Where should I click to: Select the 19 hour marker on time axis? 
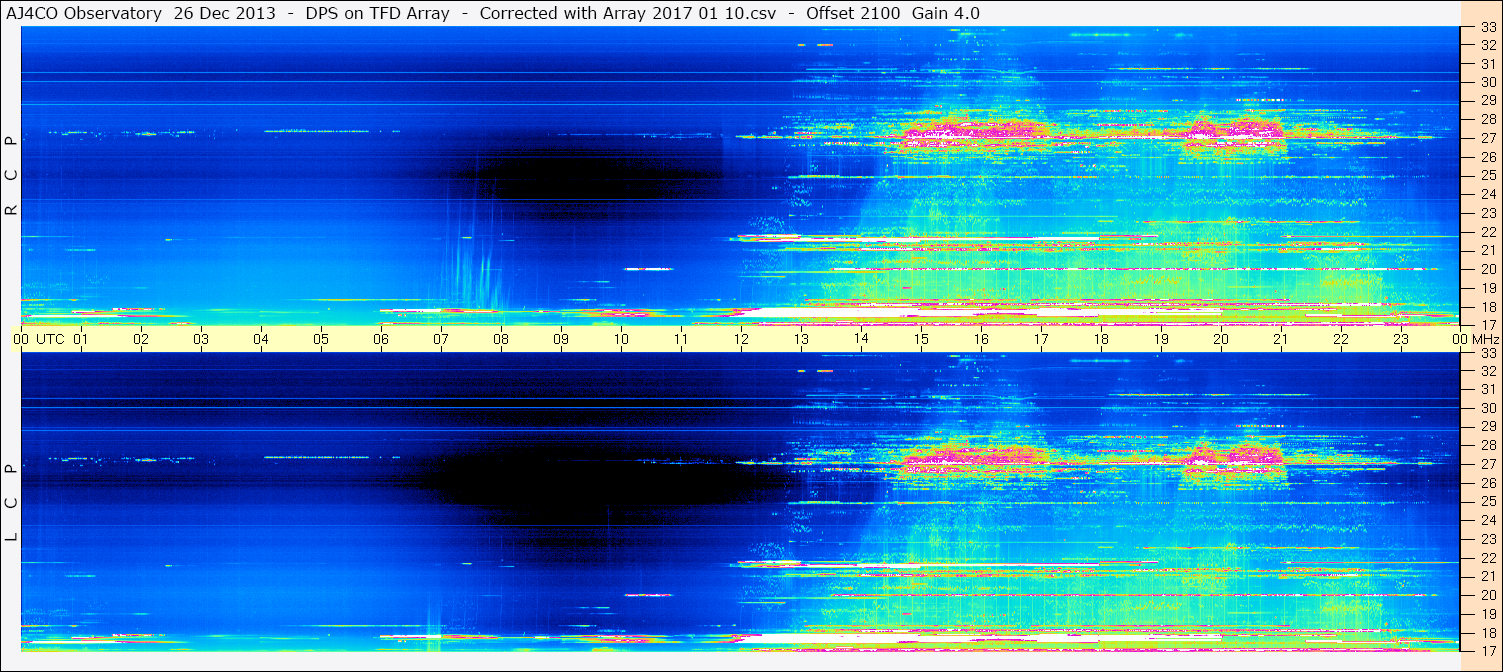click(1161, 339)
